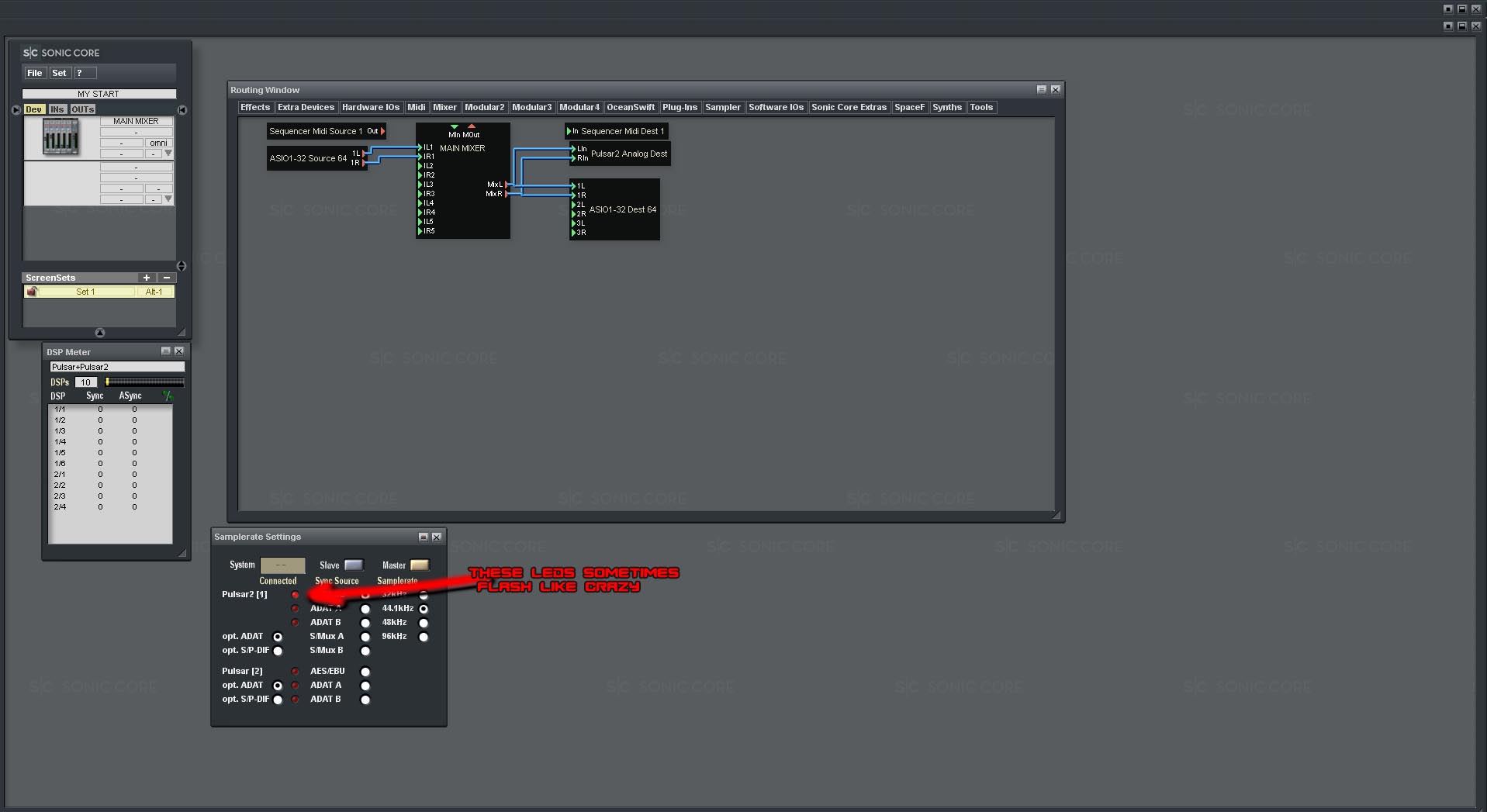
Task: Click the Rin port on Pulsar2 Analog Dest
Action: (574, 158)
